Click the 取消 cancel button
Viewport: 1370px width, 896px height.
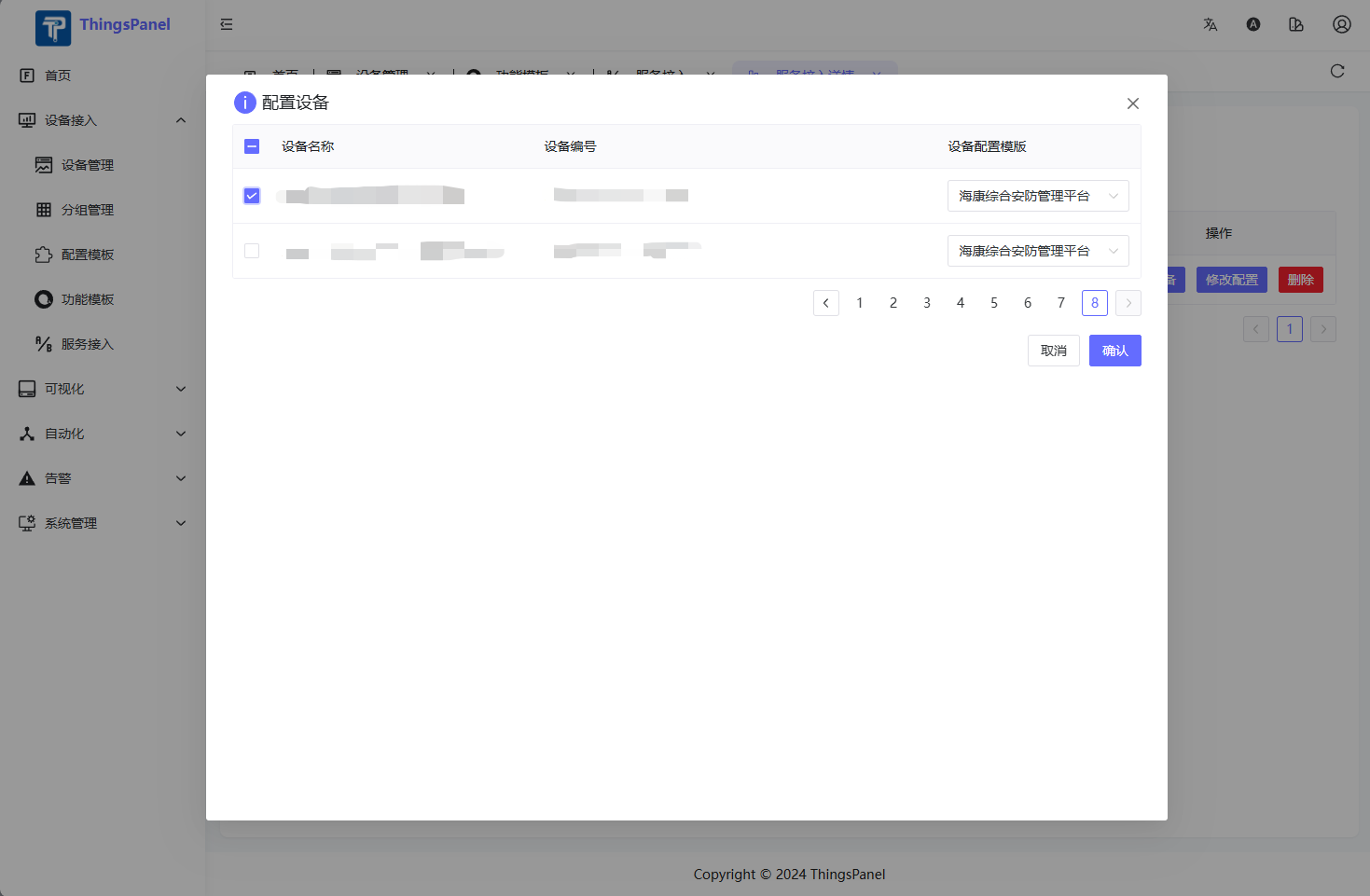click(x=1053, y=351)
